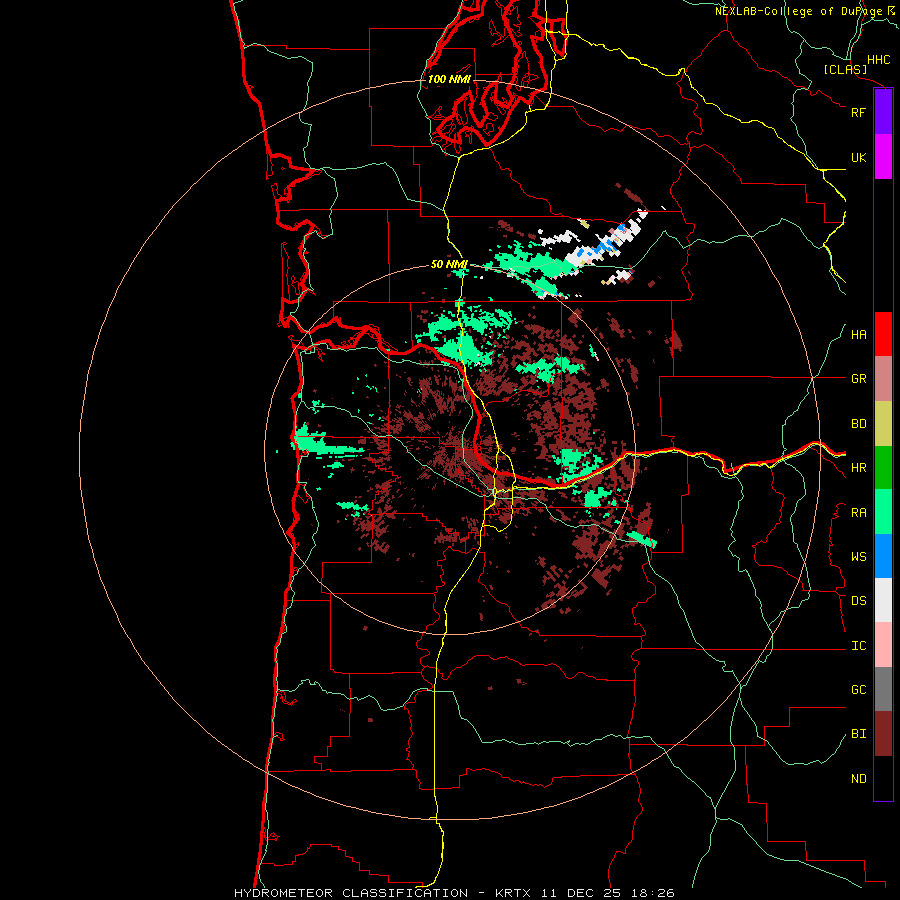
Task: Click the [CLAS] units label
Action: pos(845,69)
